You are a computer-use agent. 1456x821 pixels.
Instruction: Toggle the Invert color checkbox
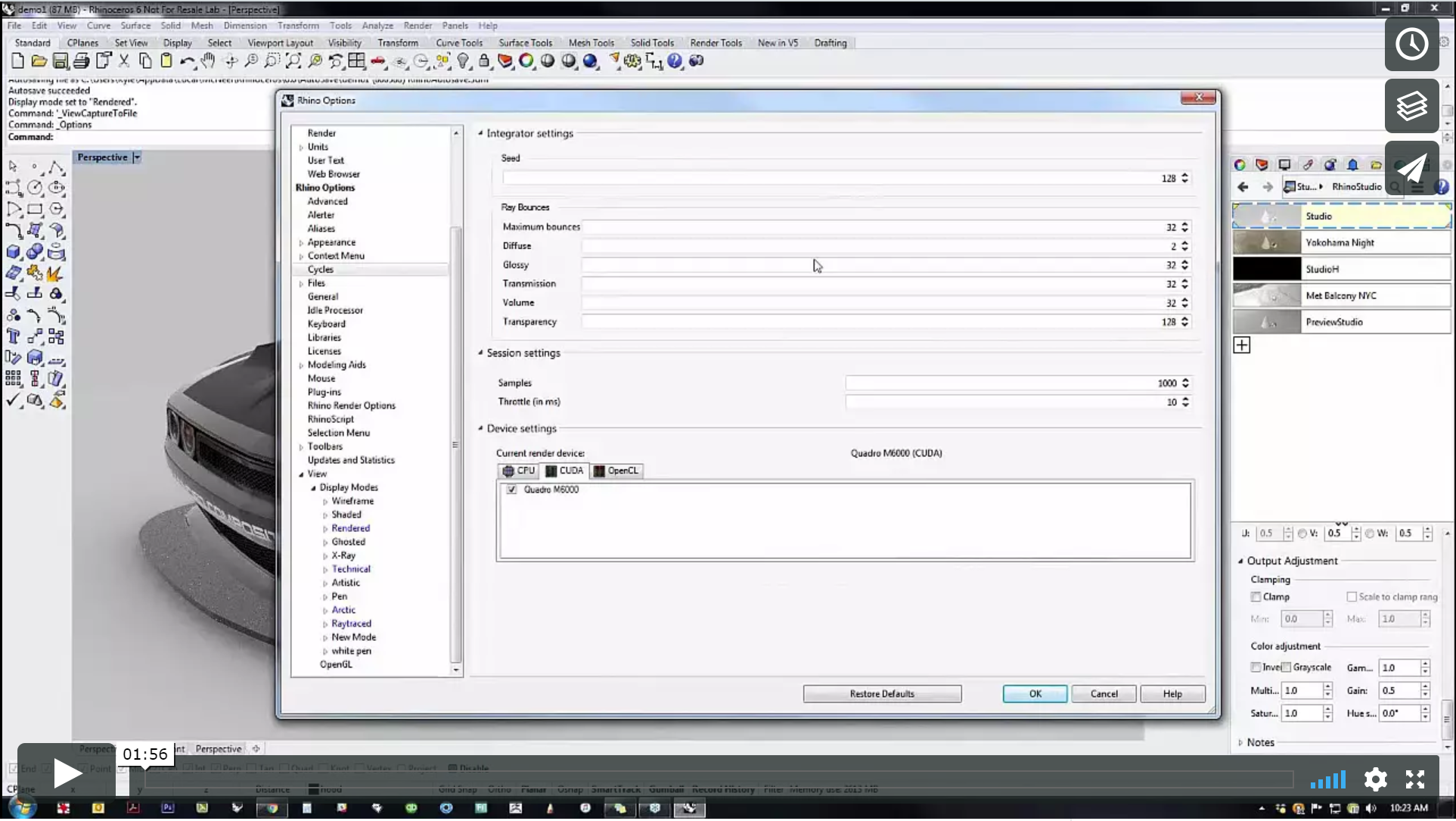[1256, 667]
